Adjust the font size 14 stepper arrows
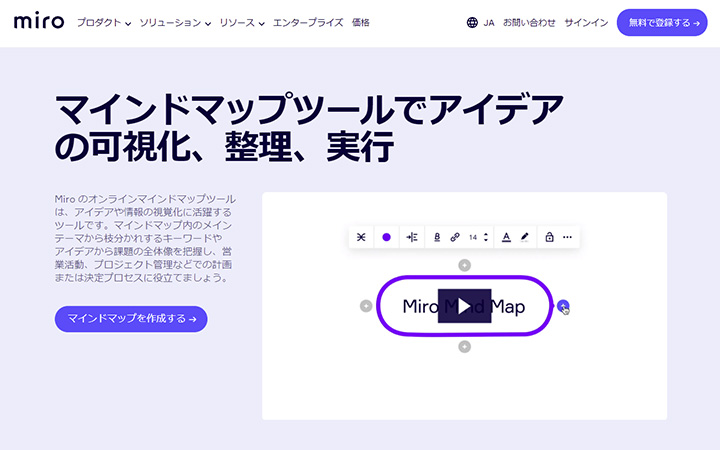720x450 pixels. click(x=485, y=237)
